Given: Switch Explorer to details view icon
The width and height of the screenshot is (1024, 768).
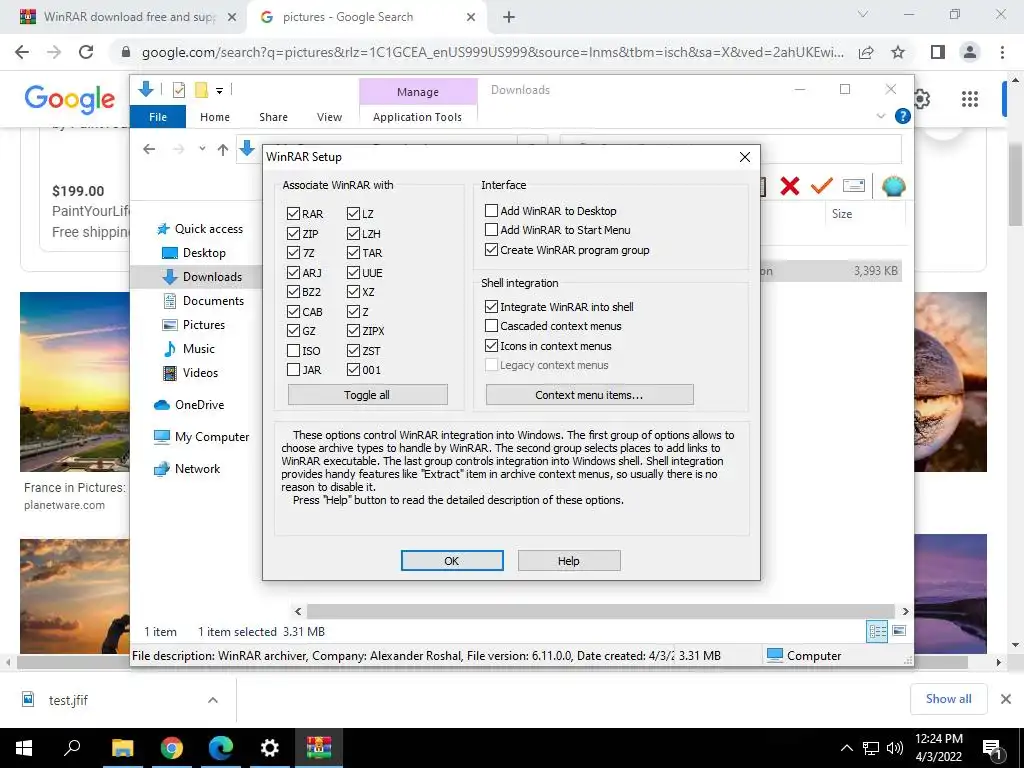Looking at the screenshot, I should (877, 631).
